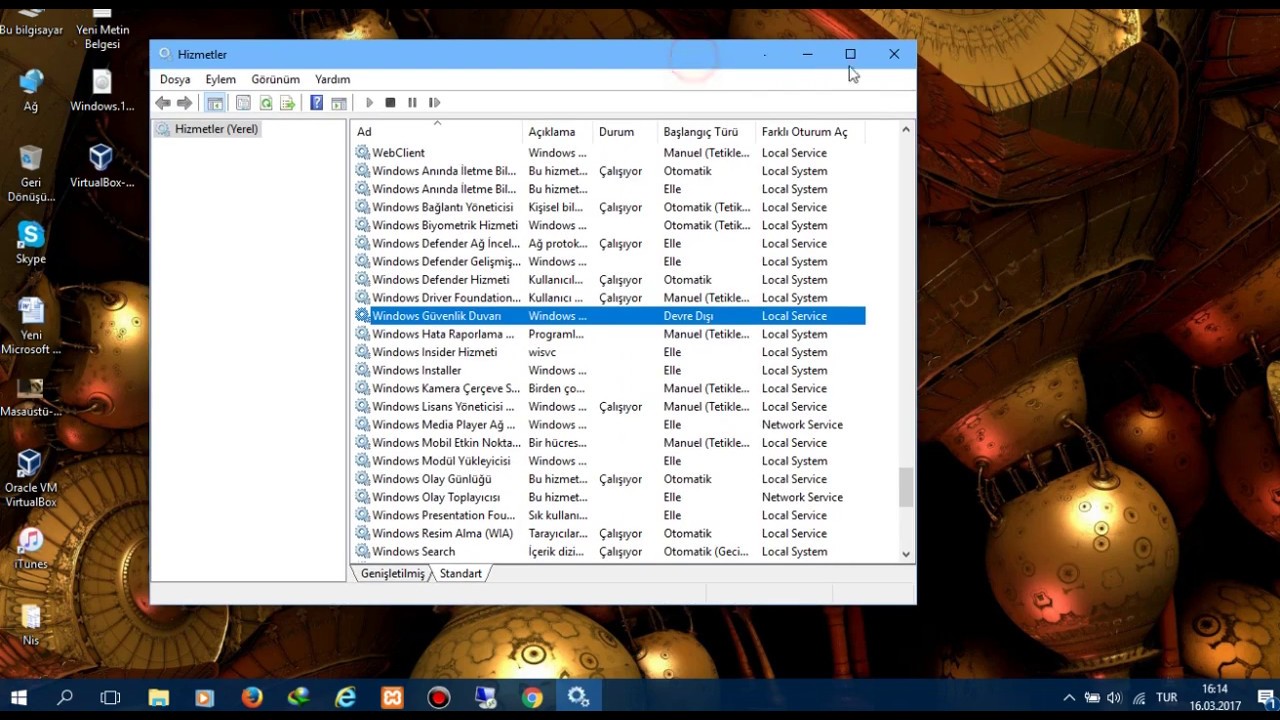Select the Windows Biyometrik Hizmeti service
The width and height of the screenshot is (1280, 720).
(x=609, y=225)
